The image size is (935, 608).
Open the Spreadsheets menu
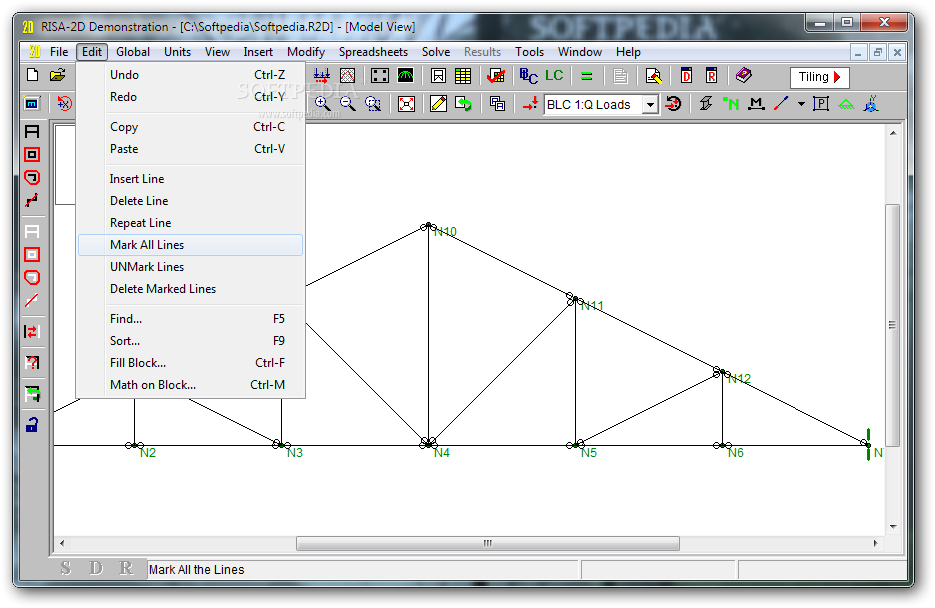pyautogui.click(x=373, y=52)
